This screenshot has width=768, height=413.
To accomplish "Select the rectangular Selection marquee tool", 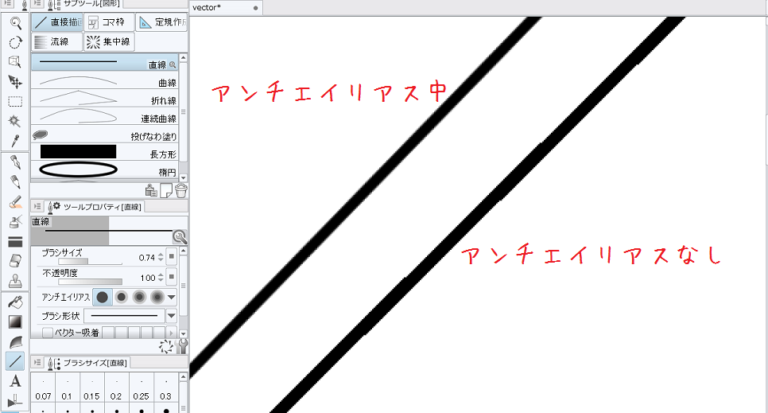I will 15,101.
